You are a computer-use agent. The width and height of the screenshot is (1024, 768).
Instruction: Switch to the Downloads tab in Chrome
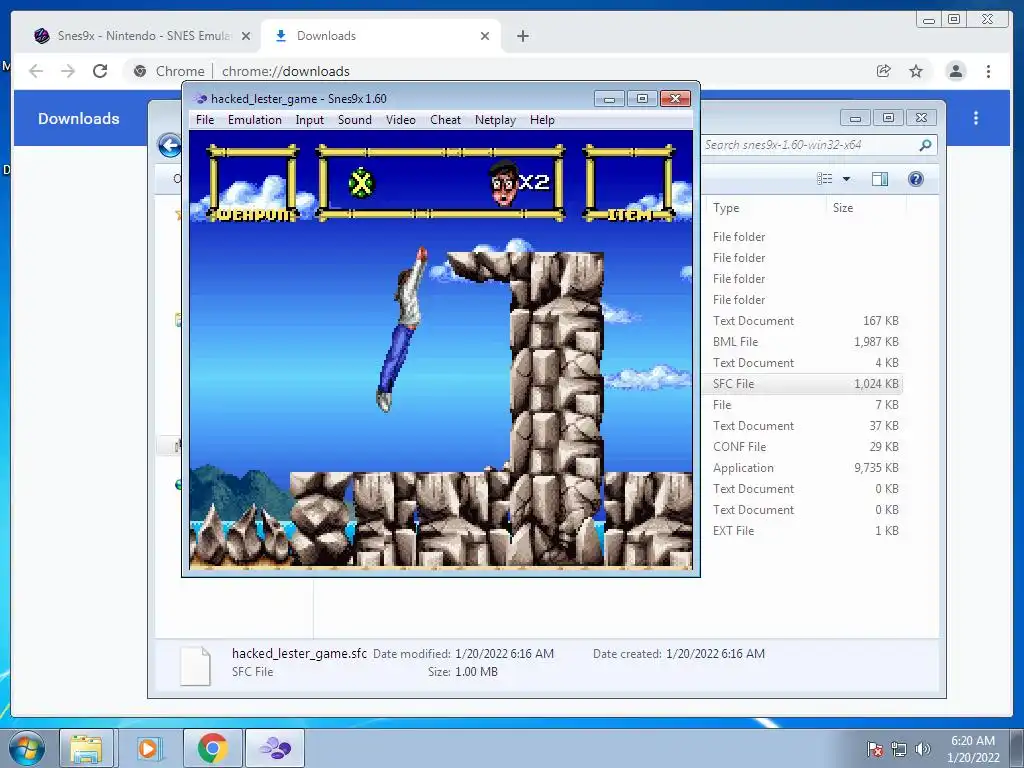click(381, 36)
